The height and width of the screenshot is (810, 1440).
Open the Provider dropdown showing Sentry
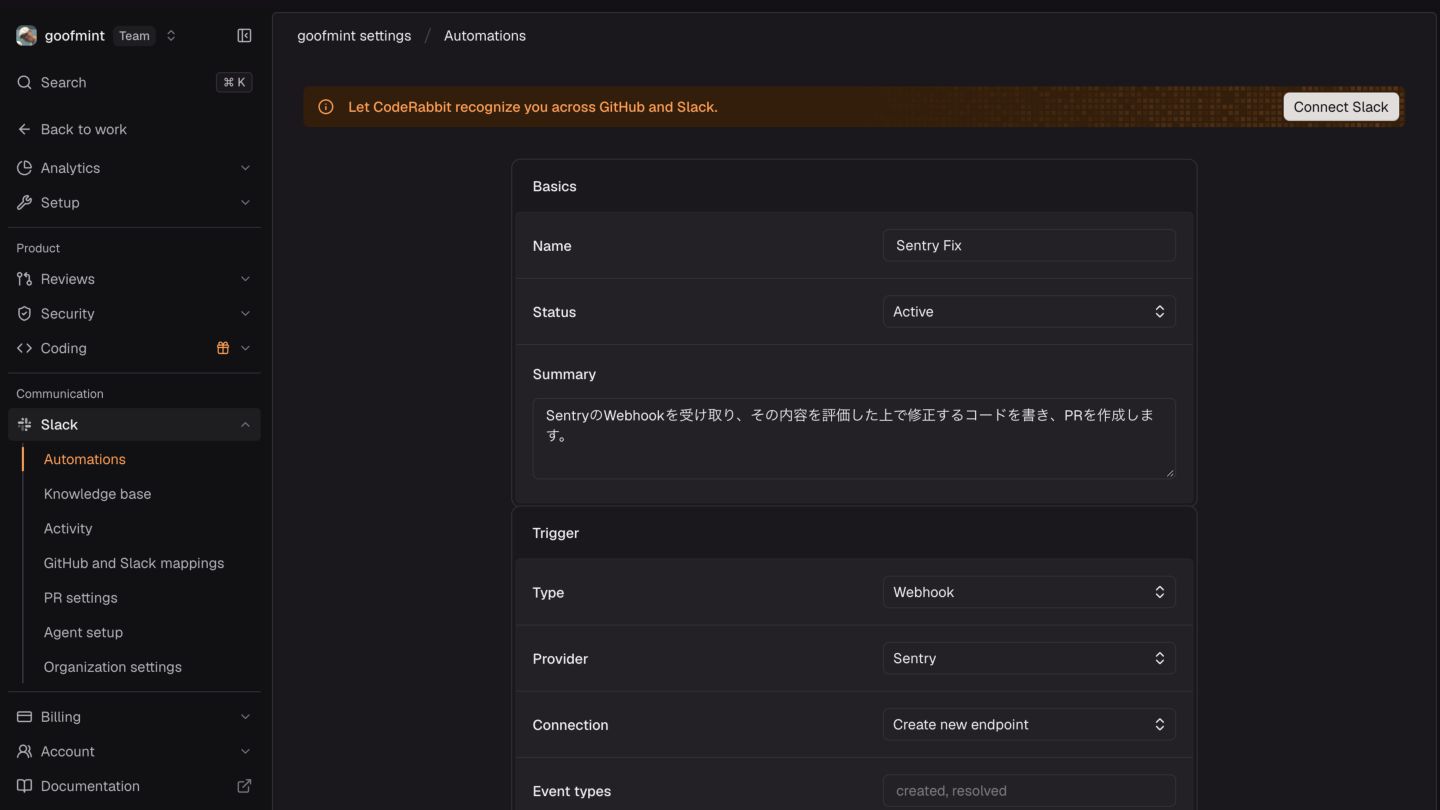(x=1028, y=658)
